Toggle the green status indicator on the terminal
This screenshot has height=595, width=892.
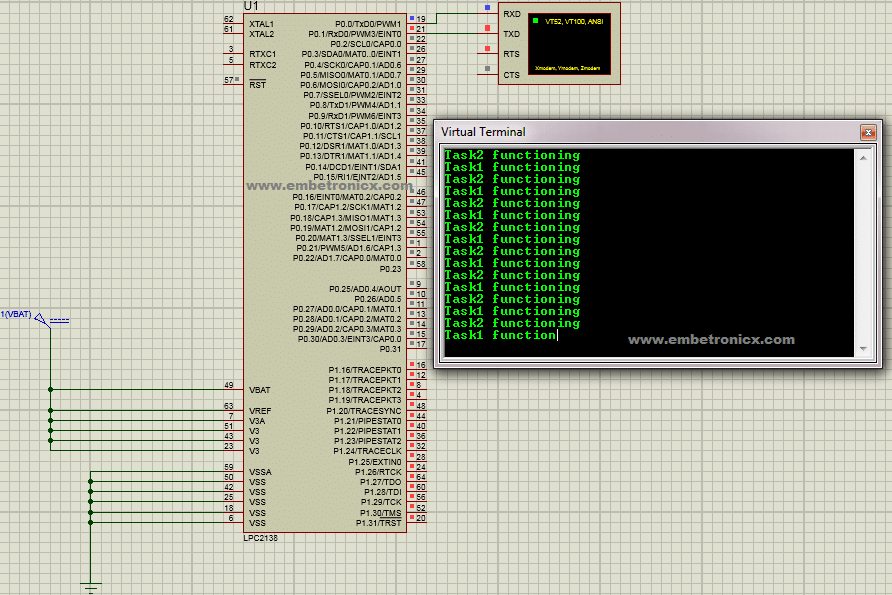click(535, 18)
